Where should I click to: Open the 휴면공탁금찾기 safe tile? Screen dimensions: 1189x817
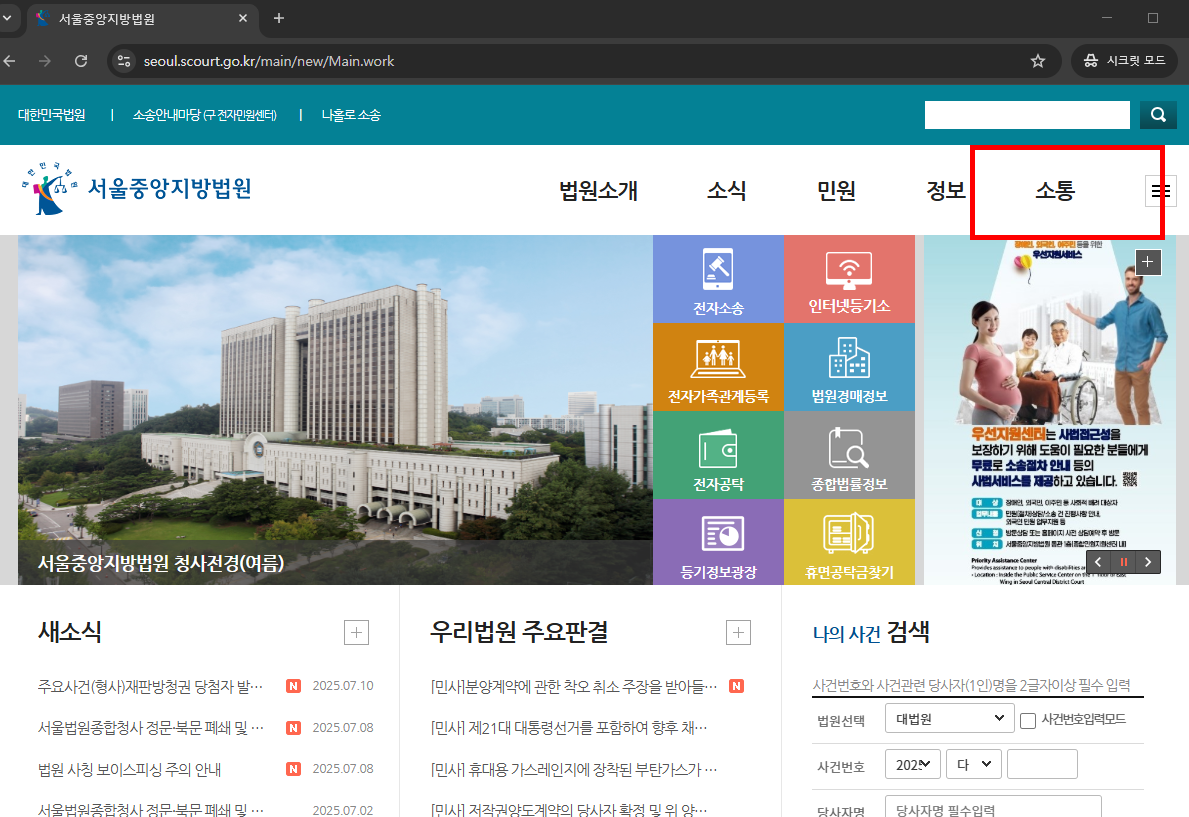[x=849, y=542]
